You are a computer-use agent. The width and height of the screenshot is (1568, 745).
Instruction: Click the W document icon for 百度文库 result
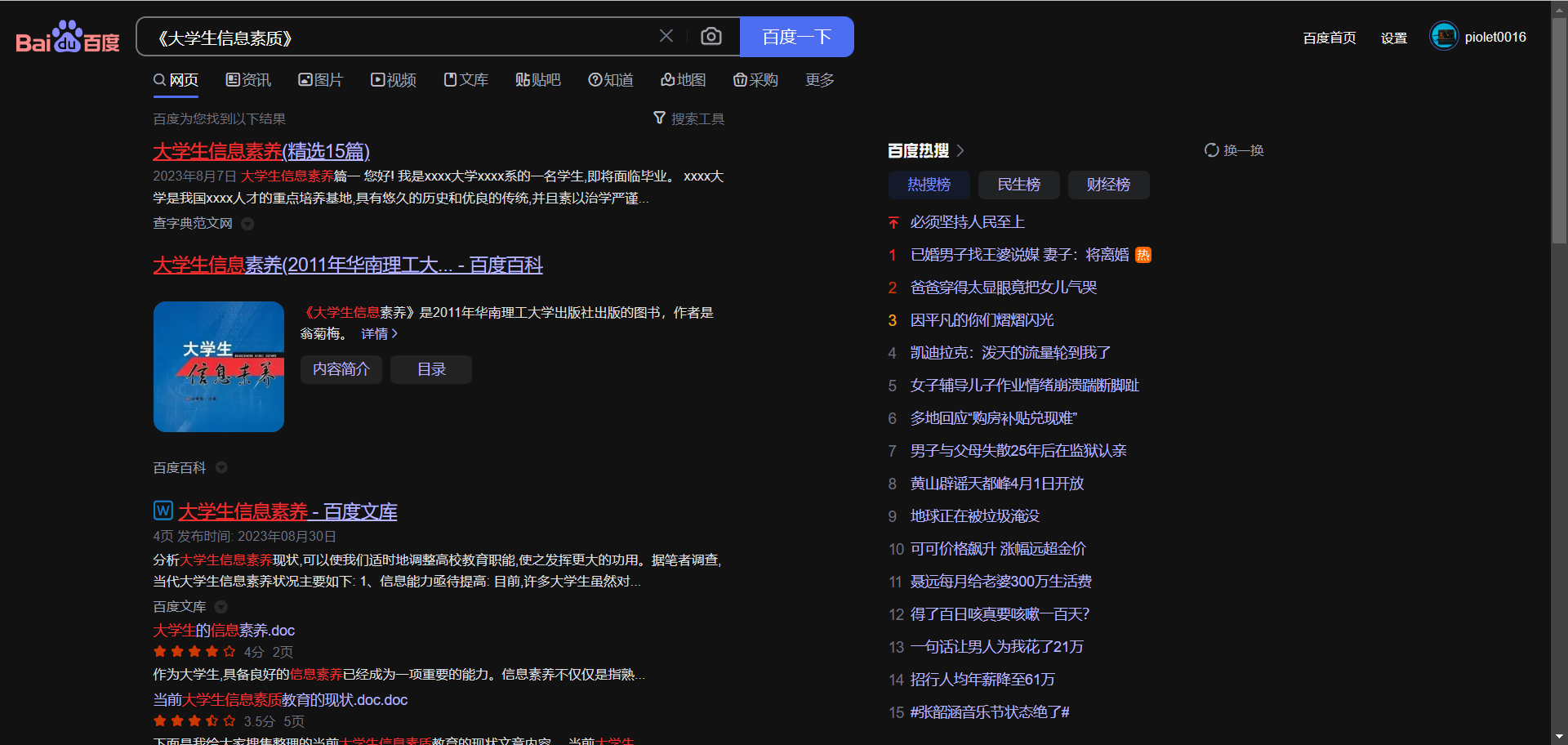pyautogui.click(x=163, y=511)
